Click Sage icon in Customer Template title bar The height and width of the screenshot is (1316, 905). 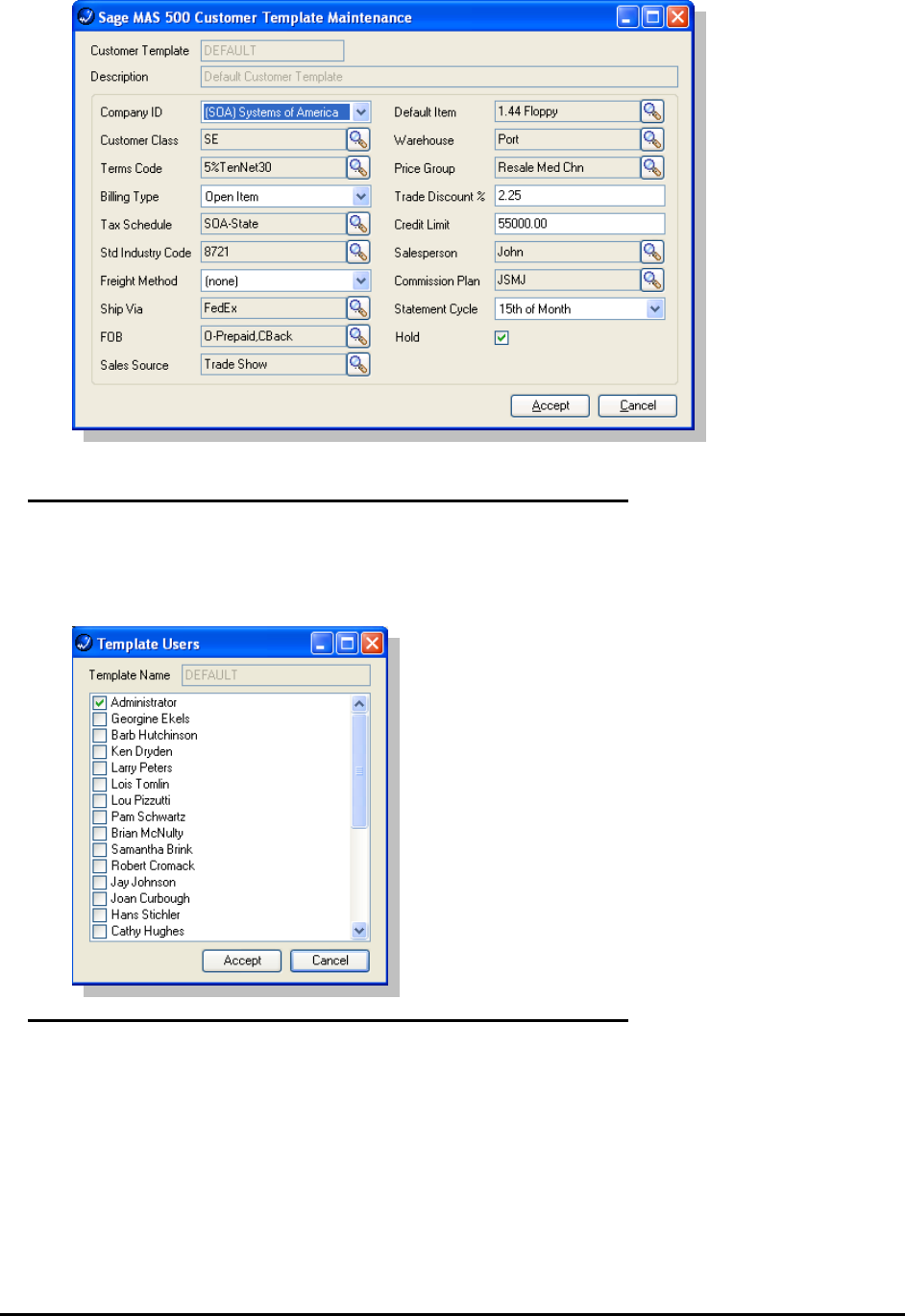pos(86,17)
